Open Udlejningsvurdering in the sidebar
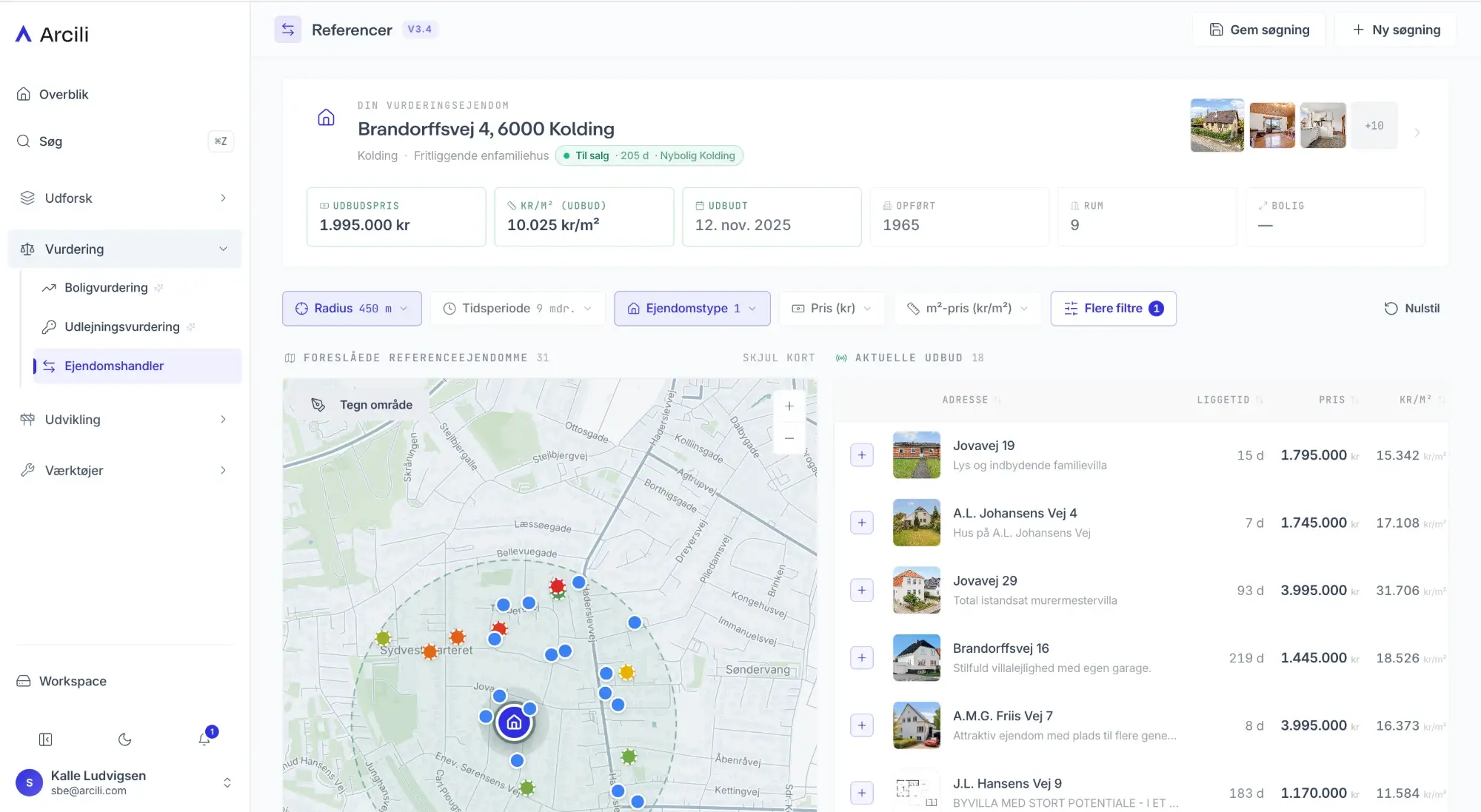This screenshot has width=1481, height=812. point(137,326)
